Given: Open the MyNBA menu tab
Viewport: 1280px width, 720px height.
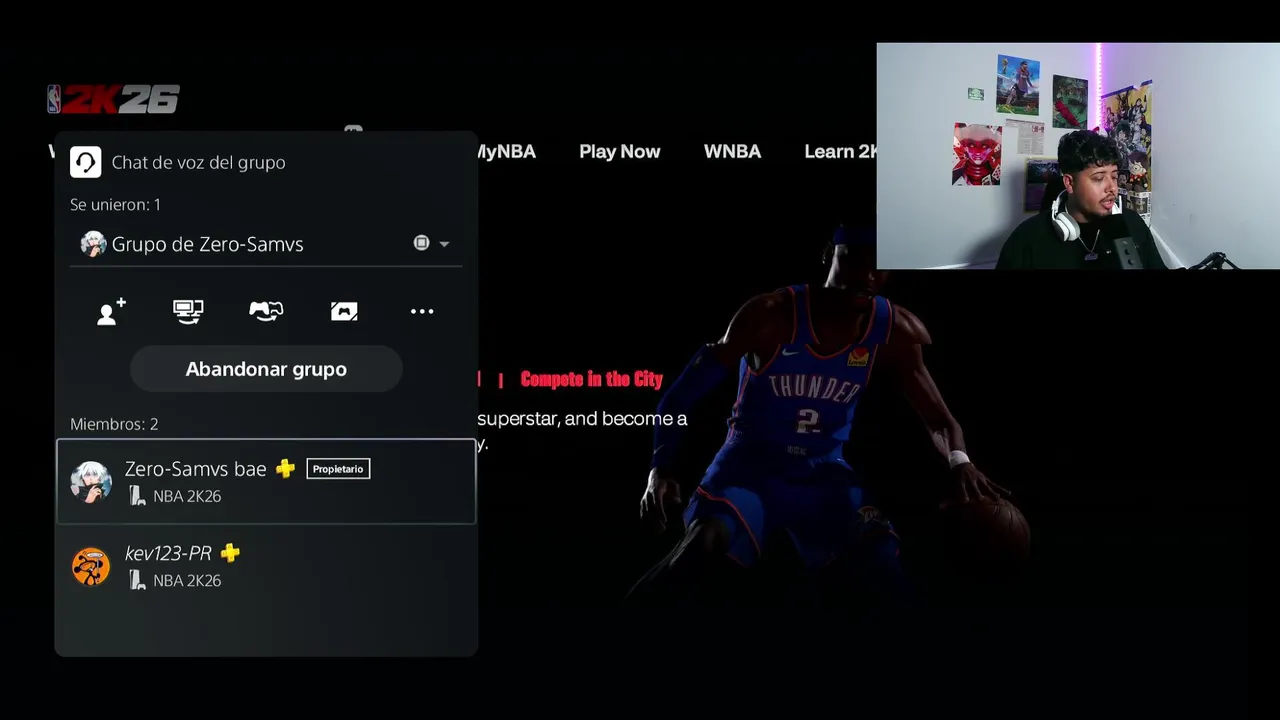Looking at the screenshot, I should click(506, 151).
